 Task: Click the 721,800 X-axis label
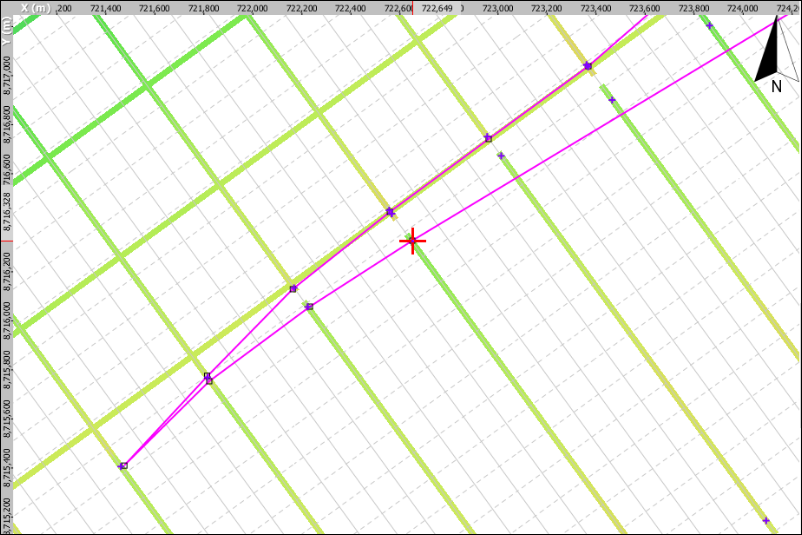(x=204, y=8)
